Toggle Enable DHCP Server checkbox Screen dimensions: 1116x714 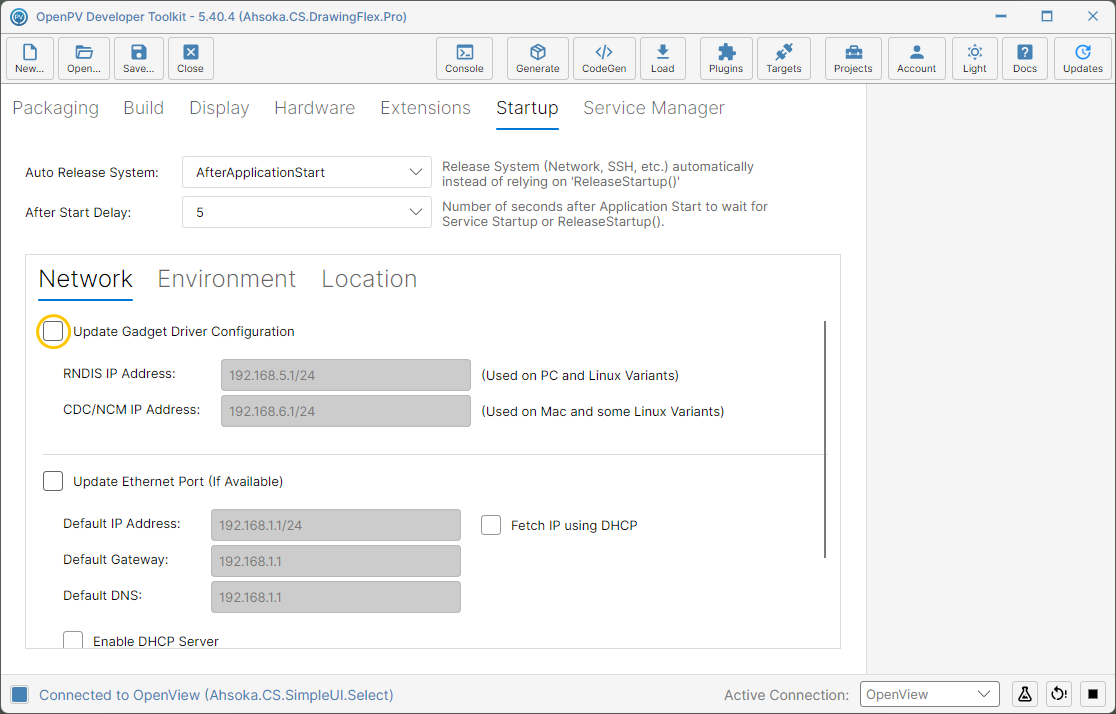[x=73, y=640]
